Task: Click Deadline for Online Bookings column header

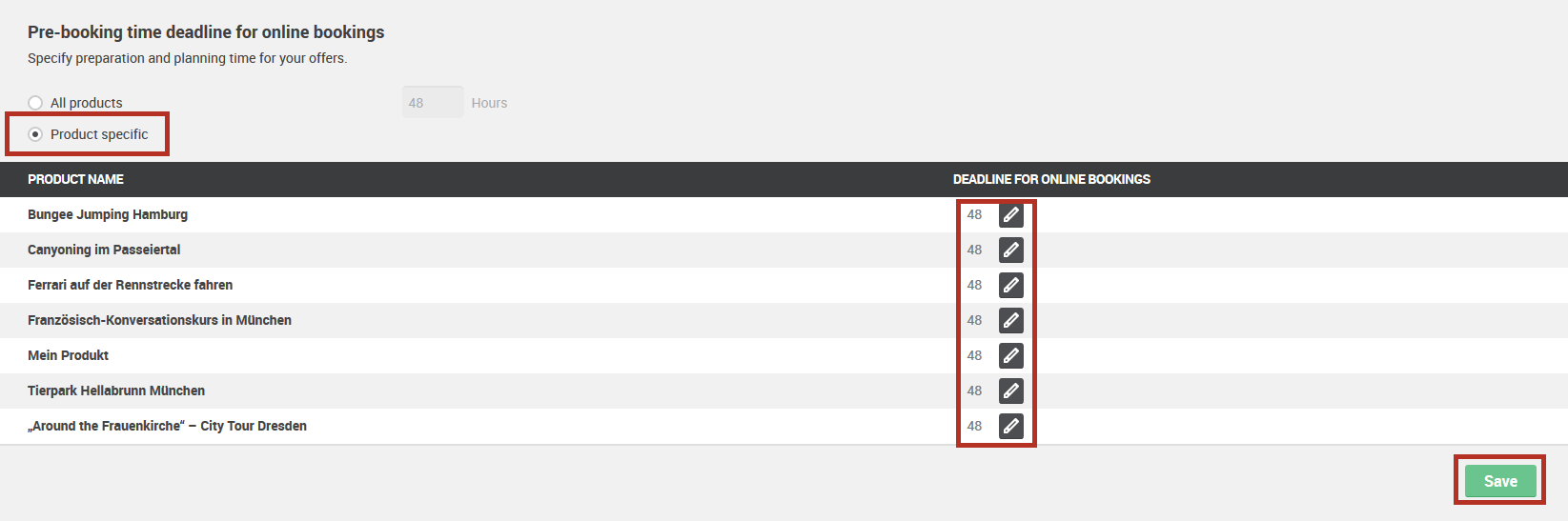Action: pos(1051,179)
